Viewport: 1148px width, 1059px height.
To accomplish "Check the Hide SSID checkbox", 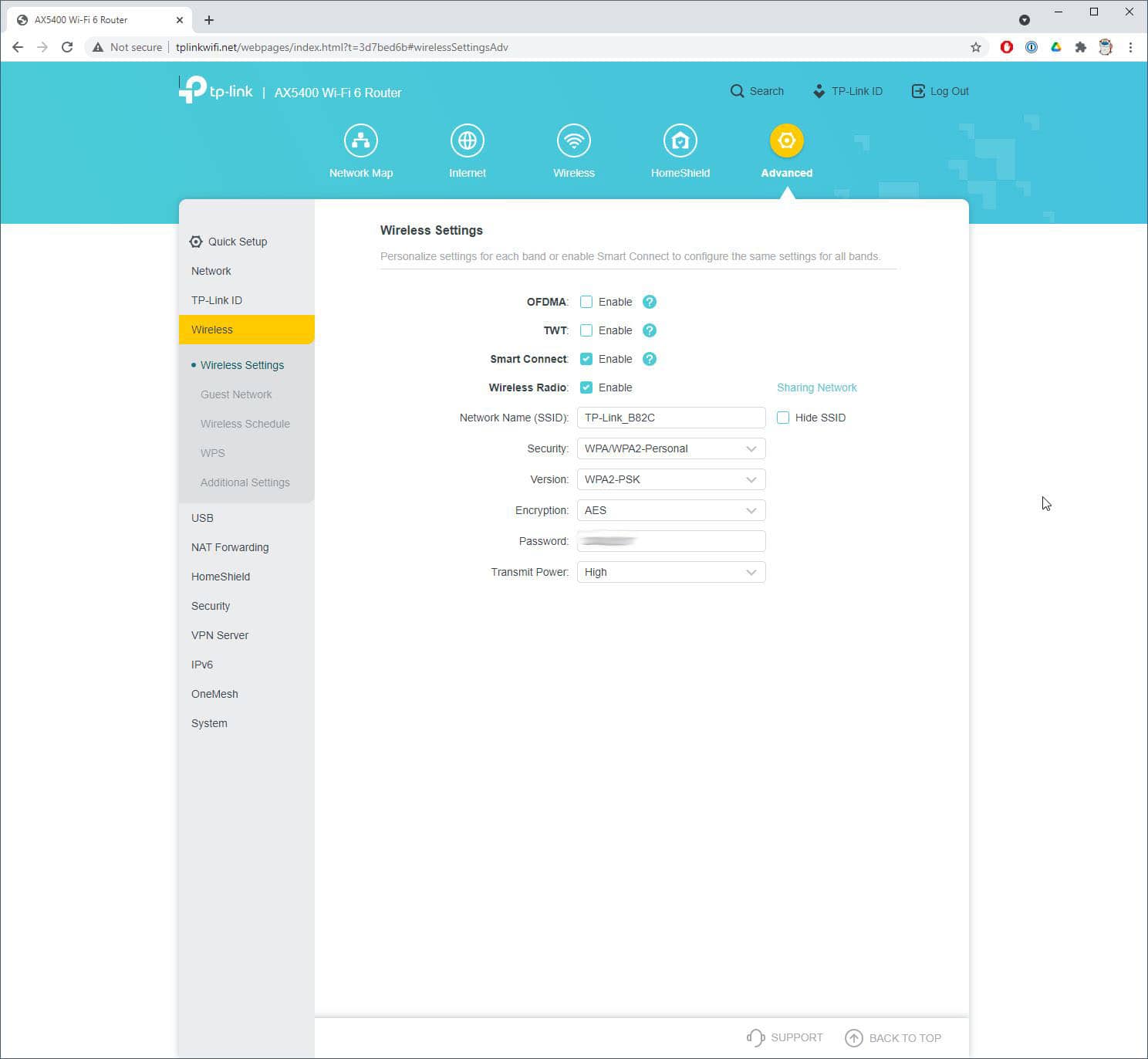I will [x=783, y=418].
